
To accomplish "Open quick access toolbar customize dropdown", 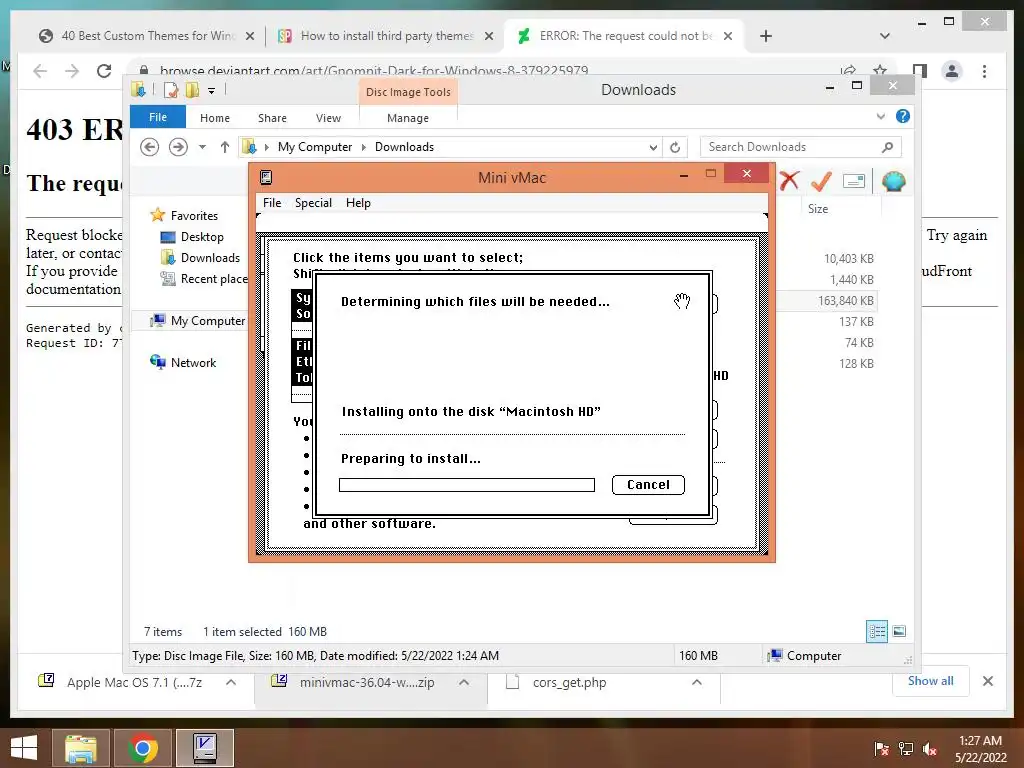I will [x=211, y=91].
